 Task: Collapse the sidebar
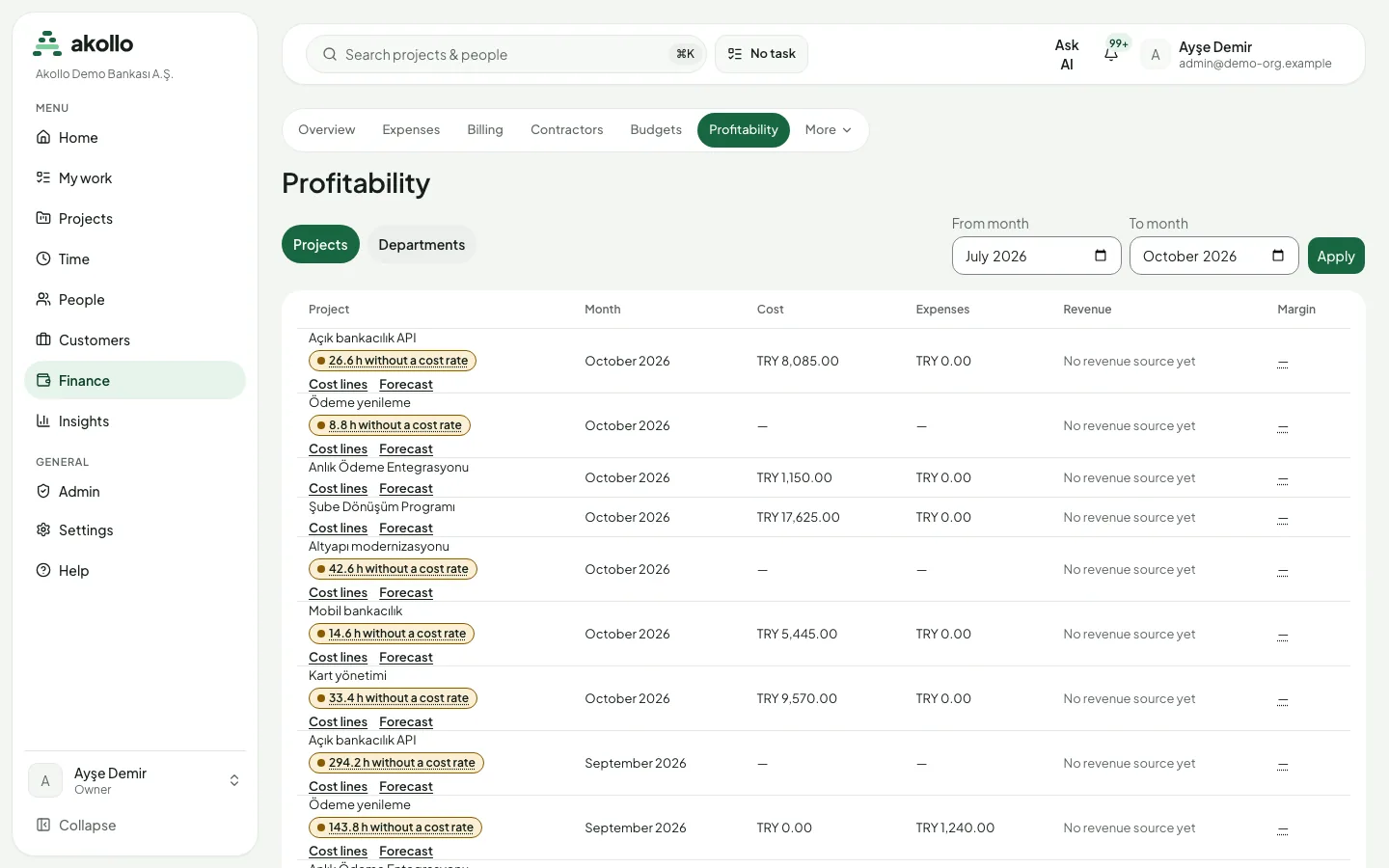(135, 826)
